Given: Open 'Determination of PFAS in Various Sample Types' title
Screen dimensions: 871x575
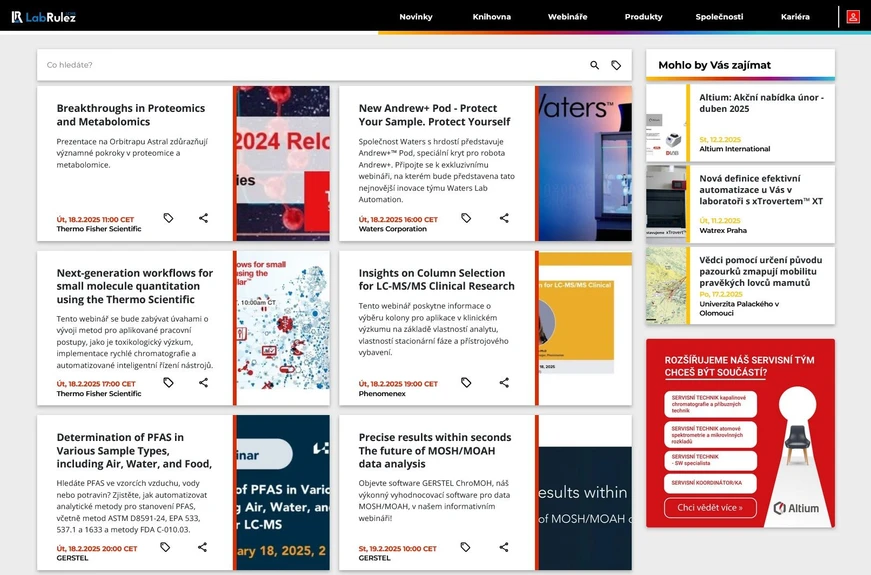Looking at the screenshot, I should click(134, 451).
